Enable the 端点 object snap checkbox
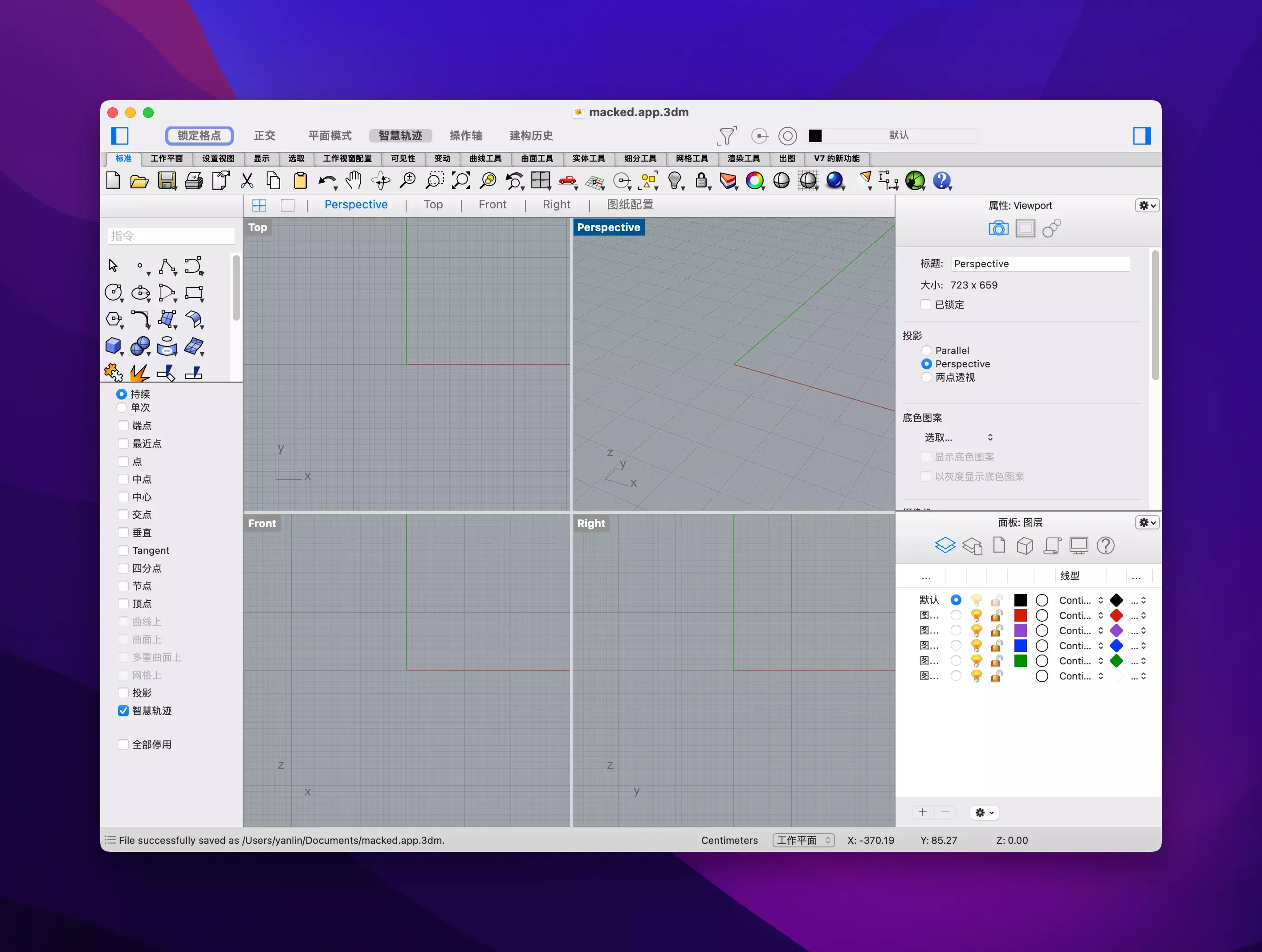 pyautogui.click(x=123, y=426)
